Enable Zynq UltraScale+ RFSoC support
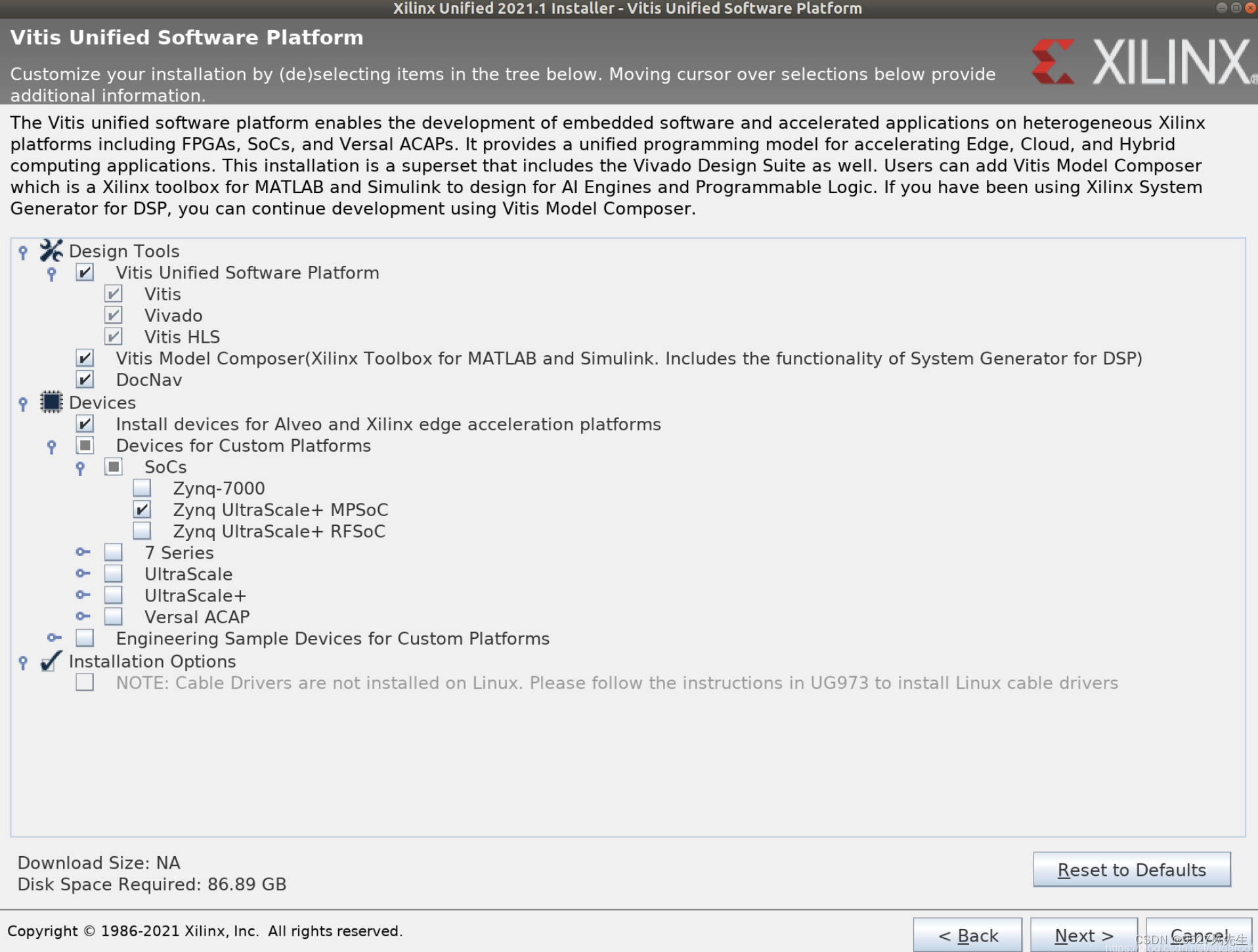Image resolution: width=1258 pixels, height=952 pixels. pos(141,530)
